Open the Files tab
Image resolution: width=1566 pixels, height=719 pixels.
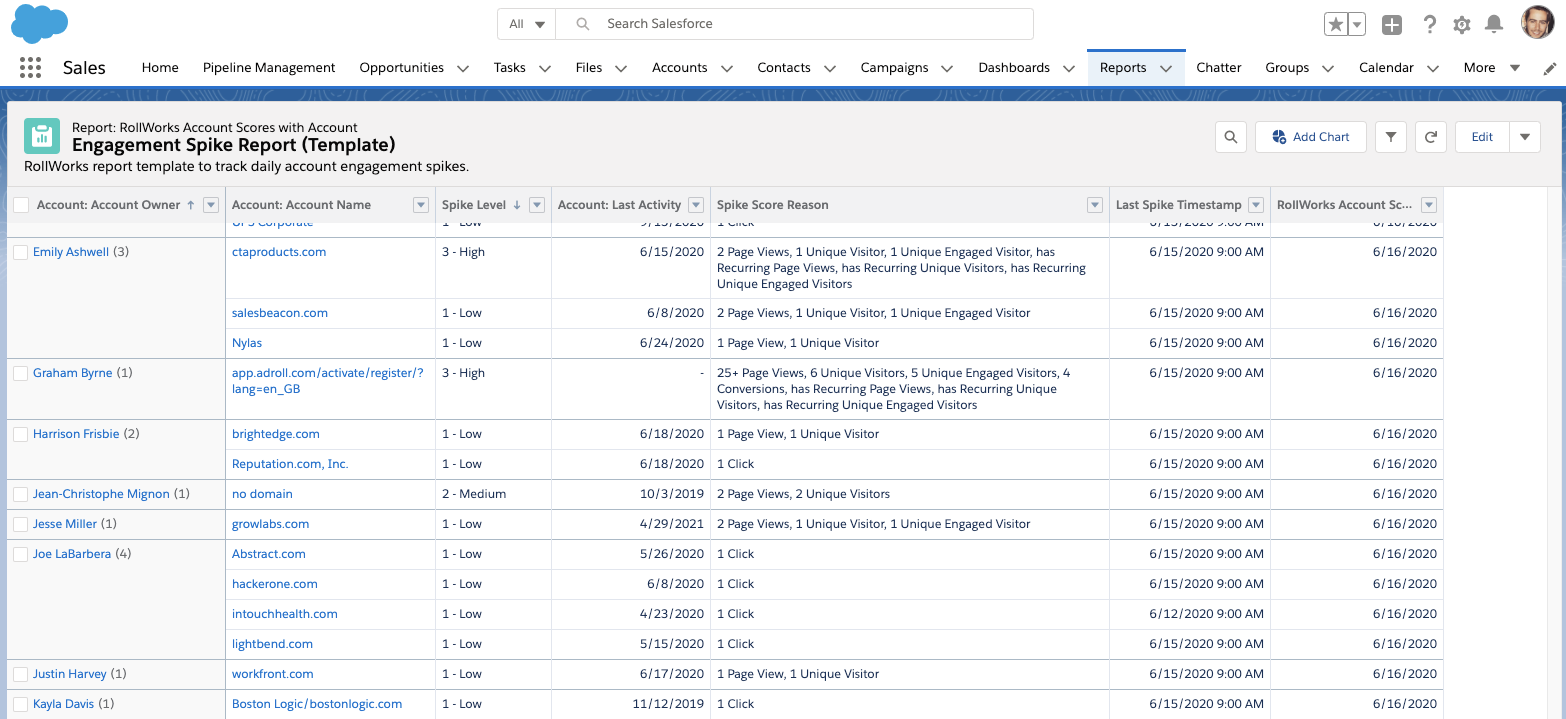589,68
